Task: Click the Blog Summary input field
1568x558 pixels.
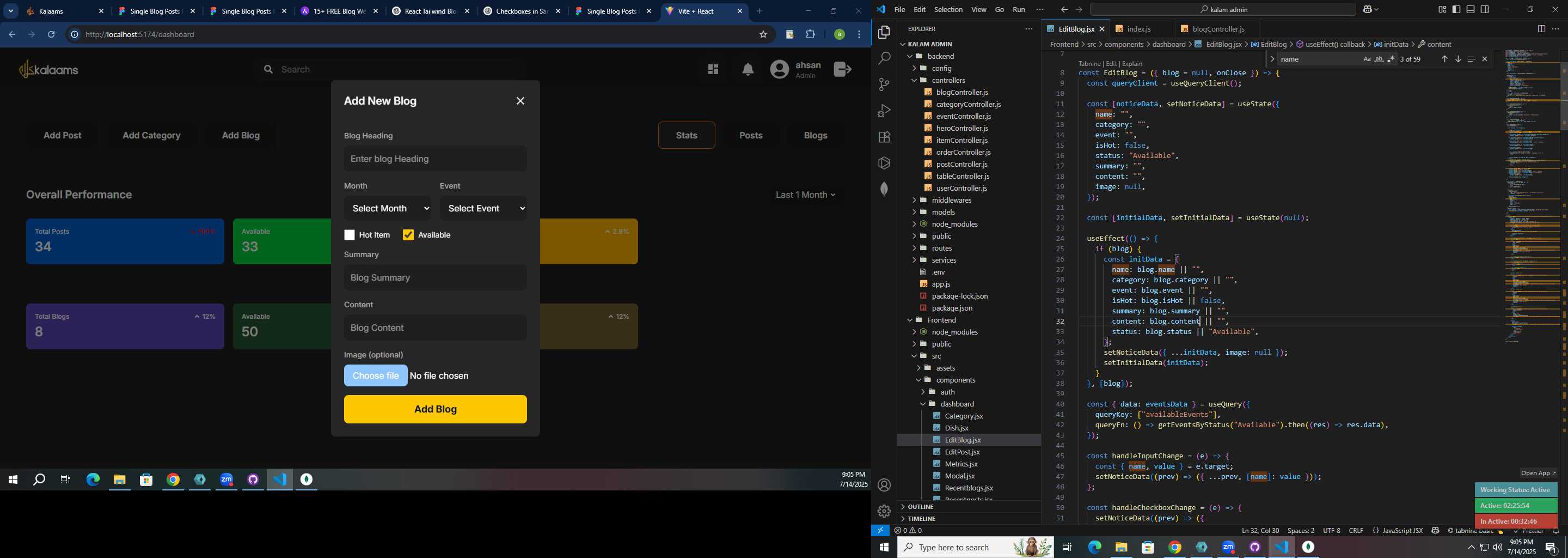Action: (435, 278)
